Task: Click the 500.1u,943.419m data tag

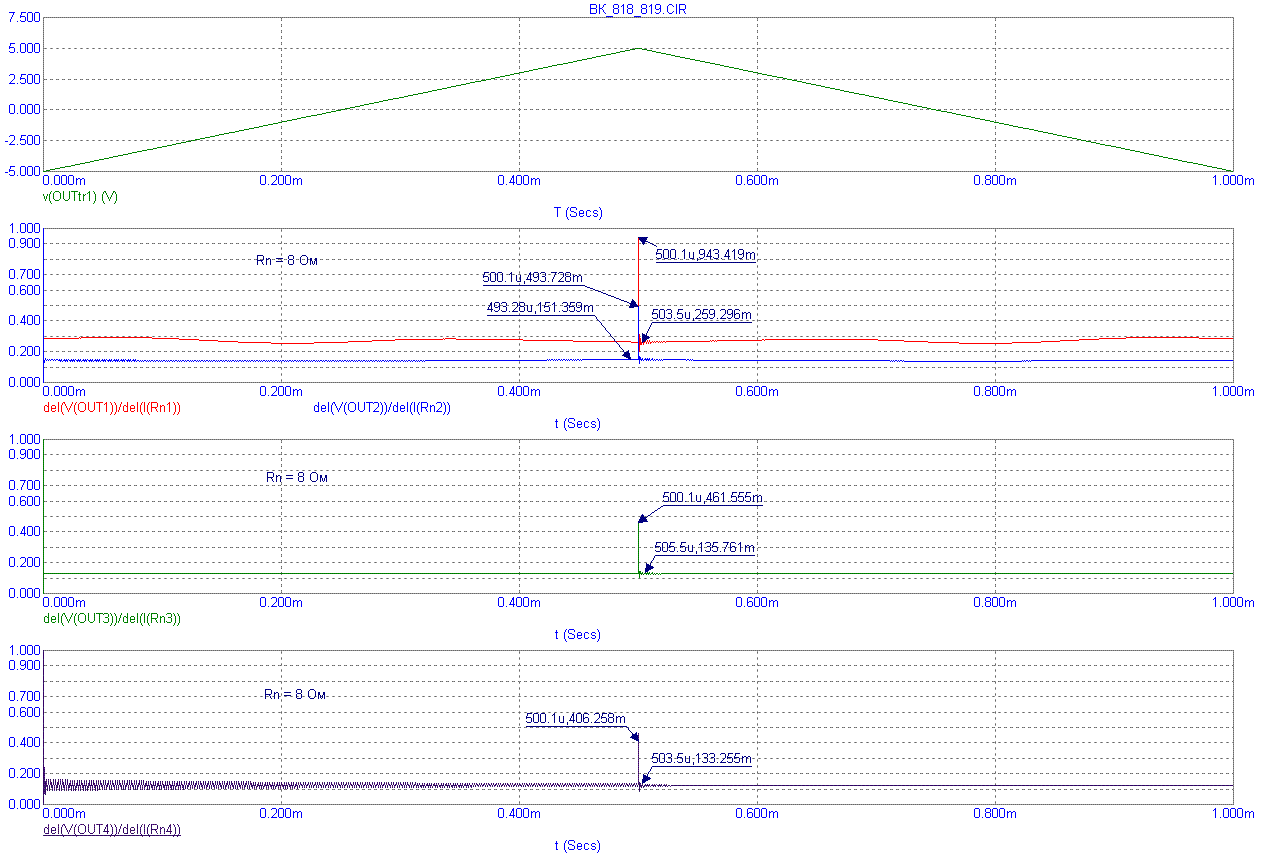Action: (x=705, y=255)
